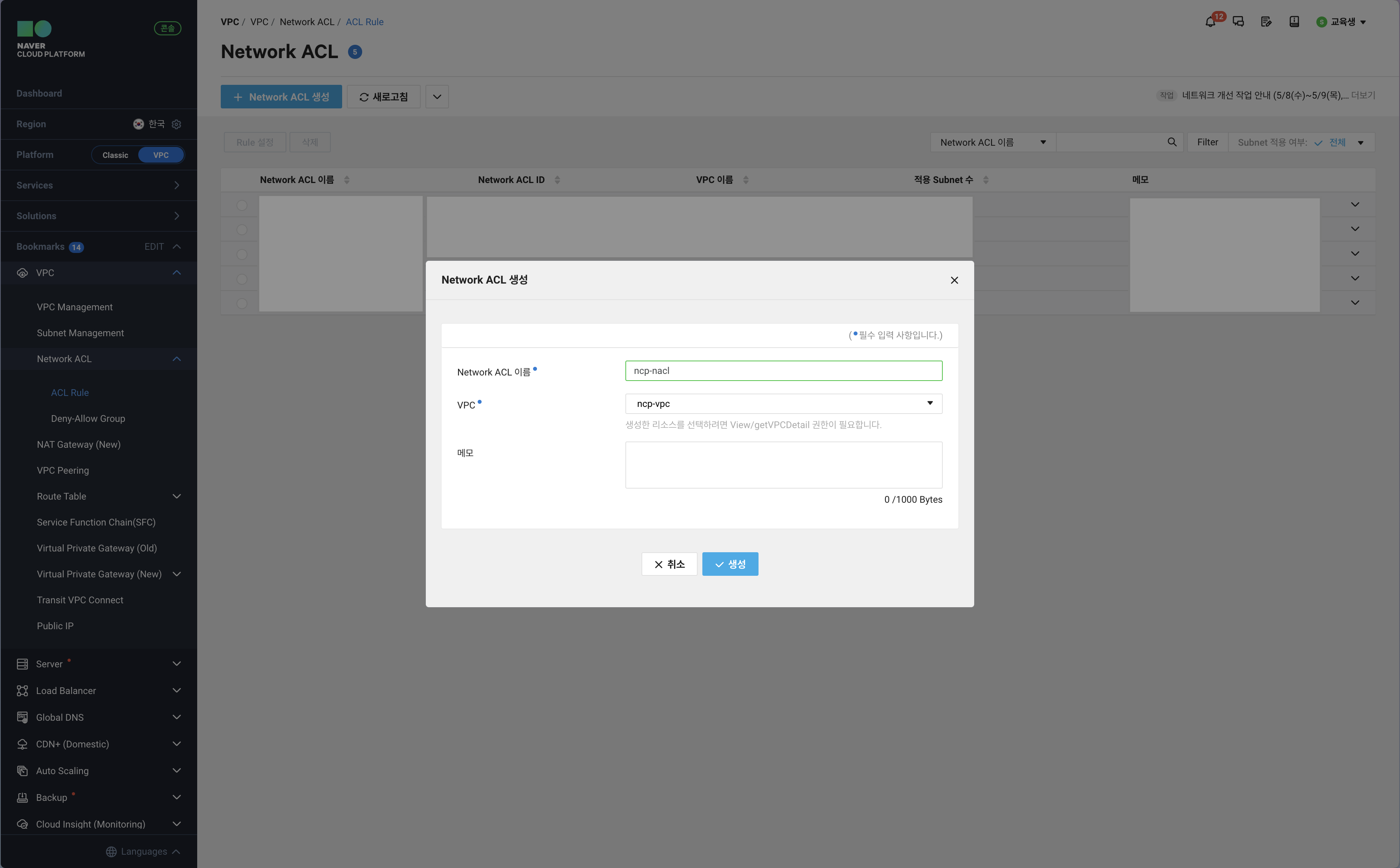
Task: Open the chat support icon in header
Action: tap(1238, 22)
